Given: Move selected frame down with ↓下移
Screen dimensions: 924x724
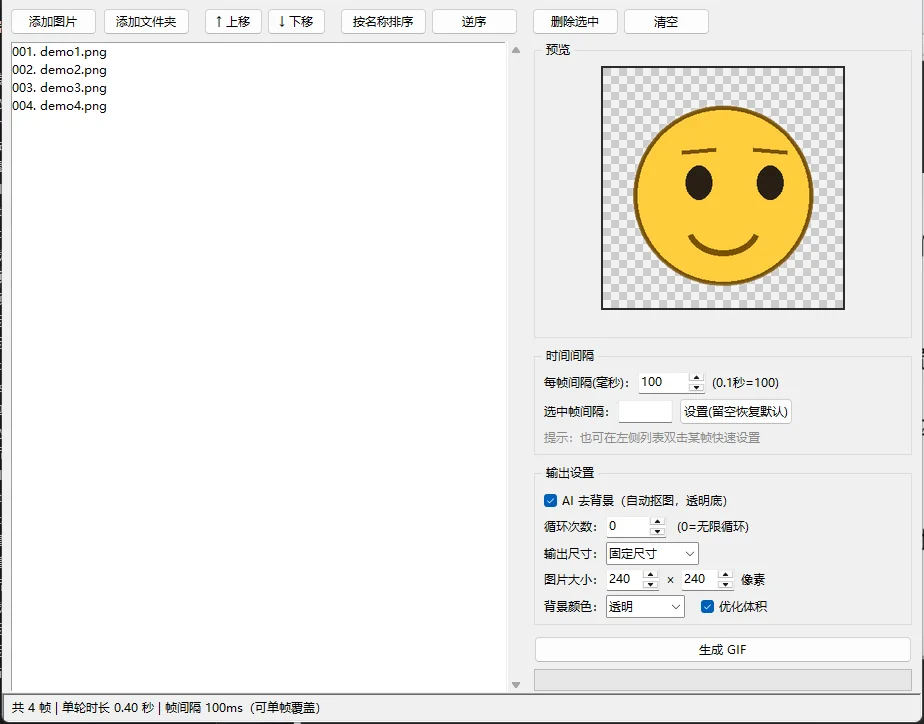Looking at the screenshot, I should [x=296, y=22].
